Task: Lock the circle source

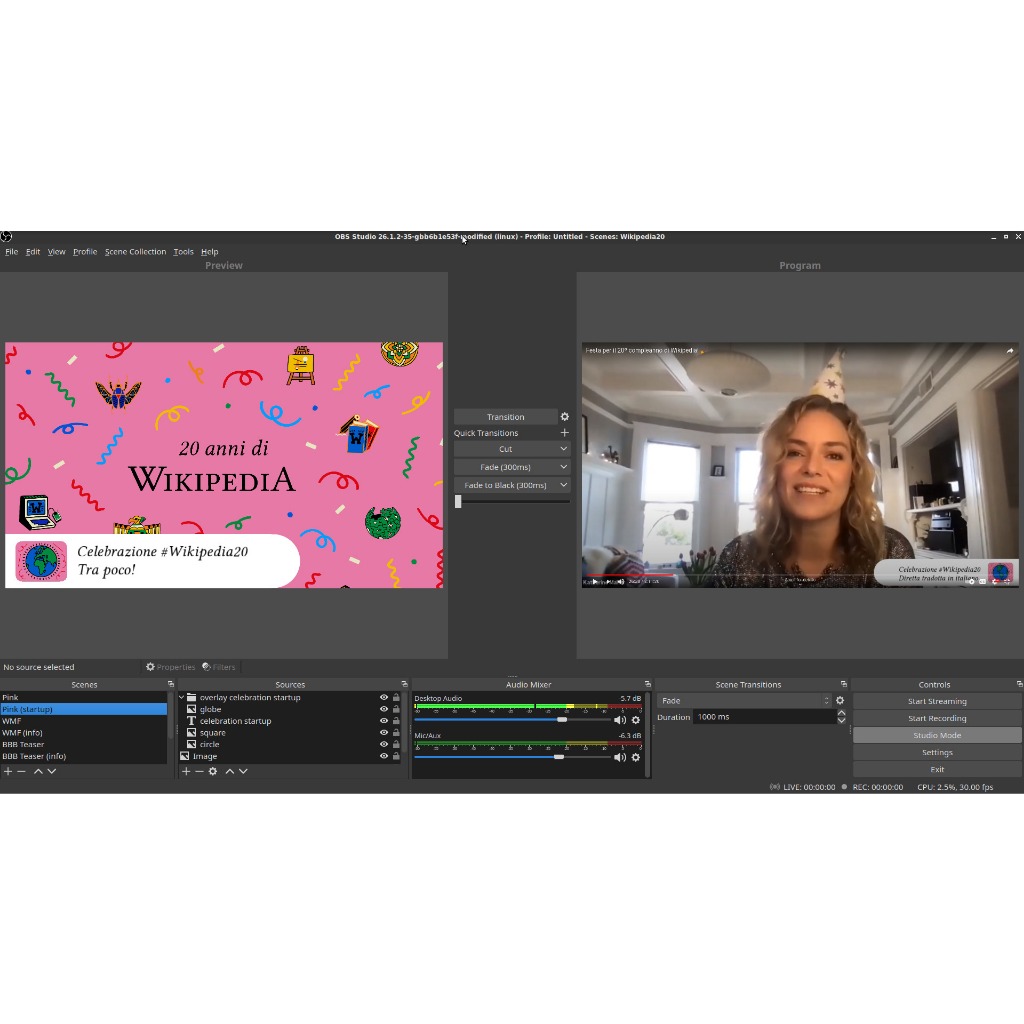Action: point(396,745)
